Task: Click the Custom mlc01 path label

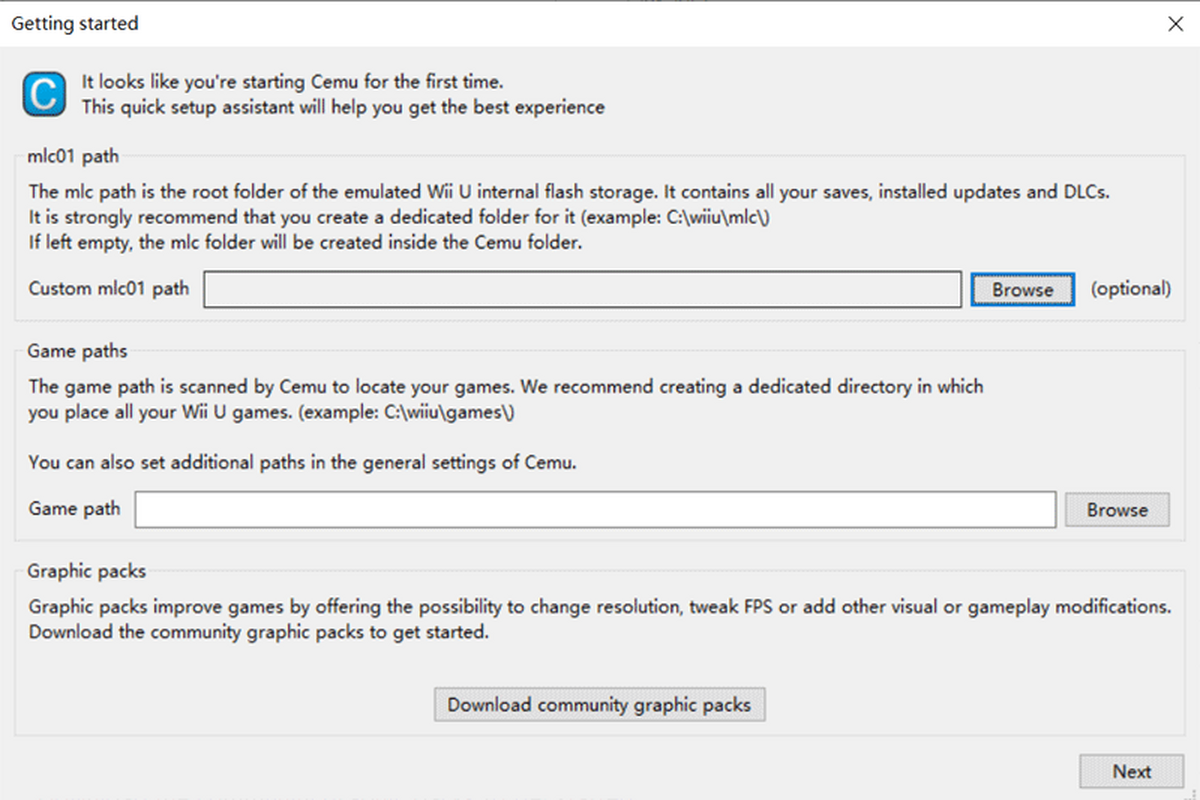Action: pos(108,288)
